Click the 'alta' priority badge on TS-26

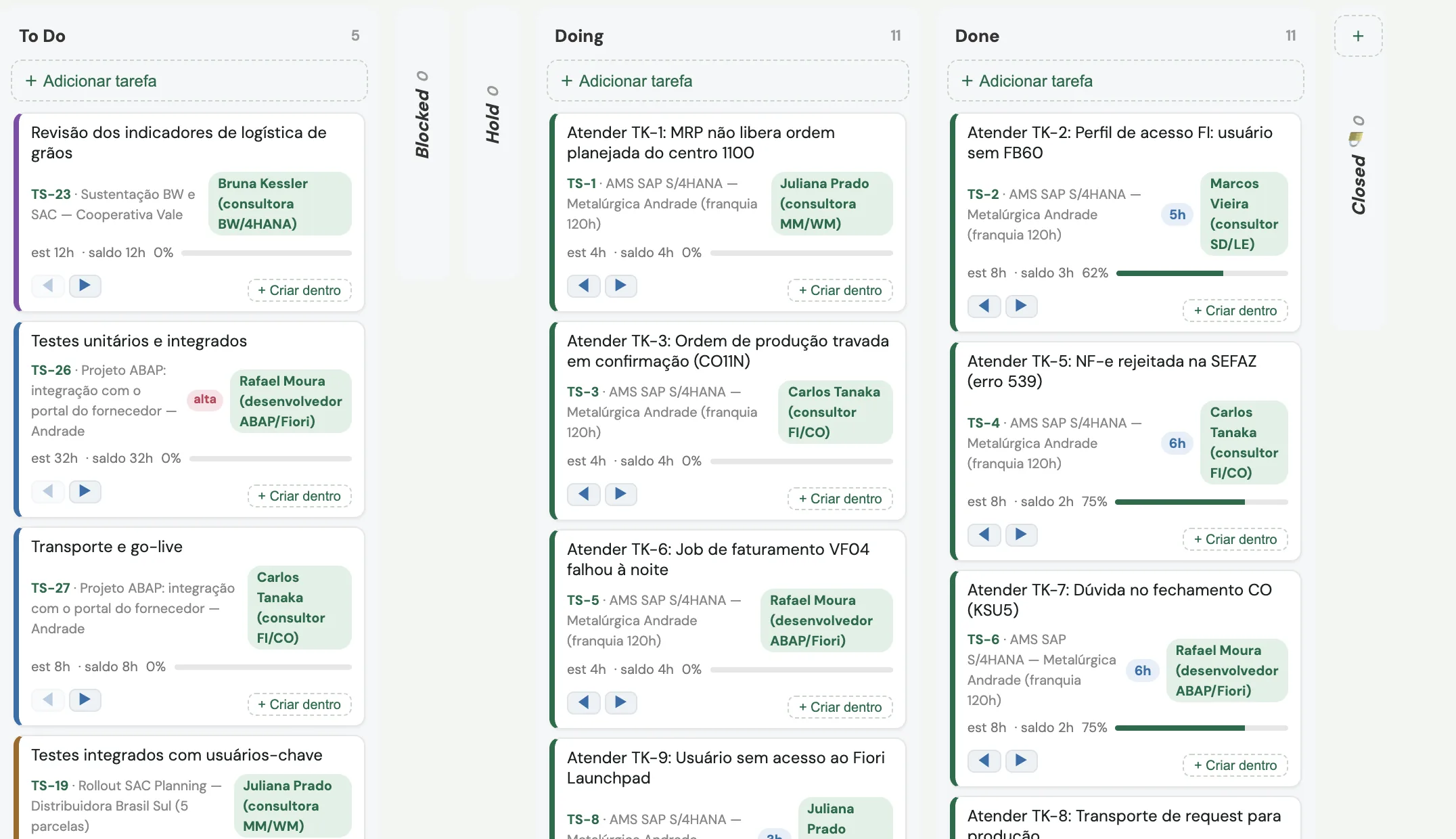pyautogui.click(x=205, y=399)
